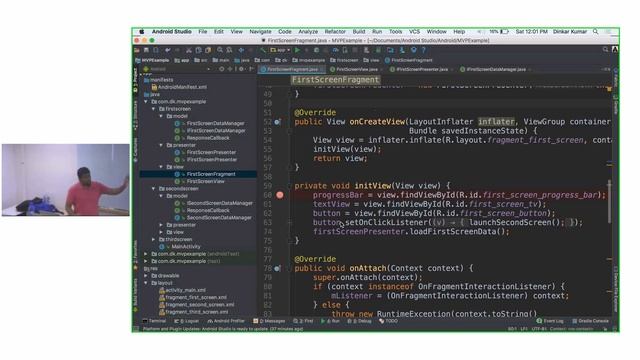Open the Messages tool window
The image size is (640, 360).
(269, 321)
